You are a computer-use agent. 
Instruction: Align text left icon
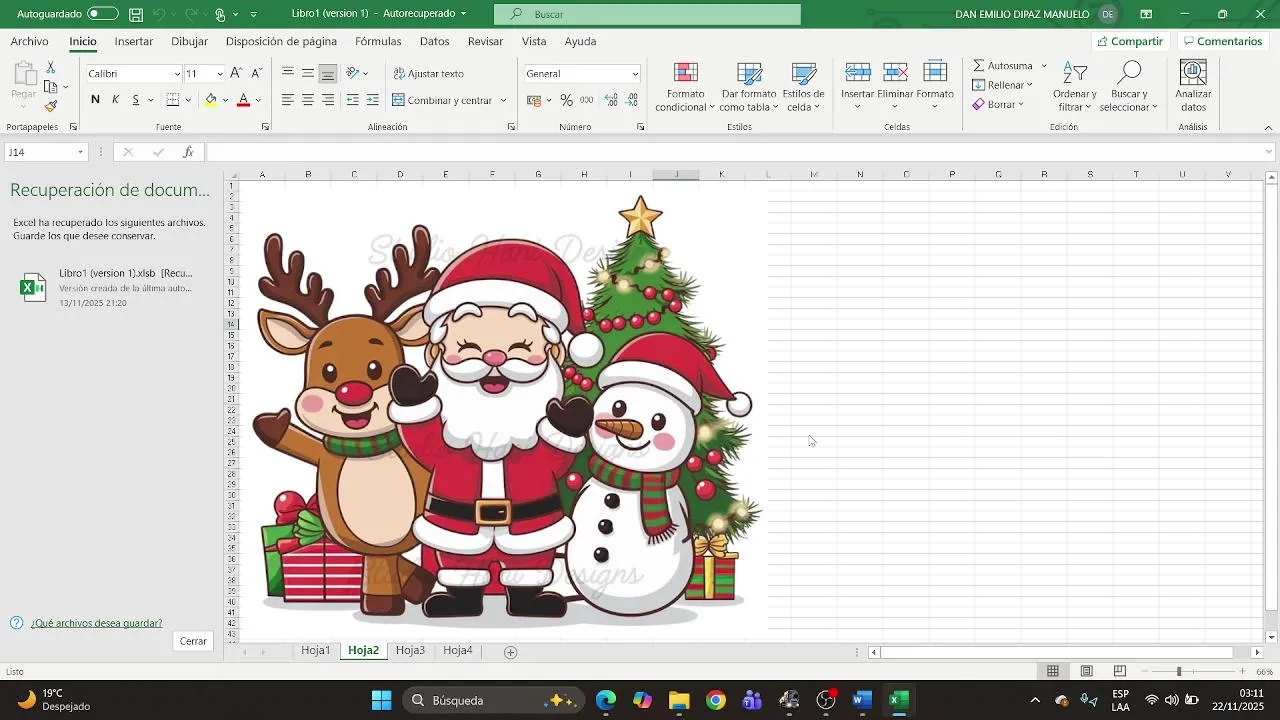point(288,100)
